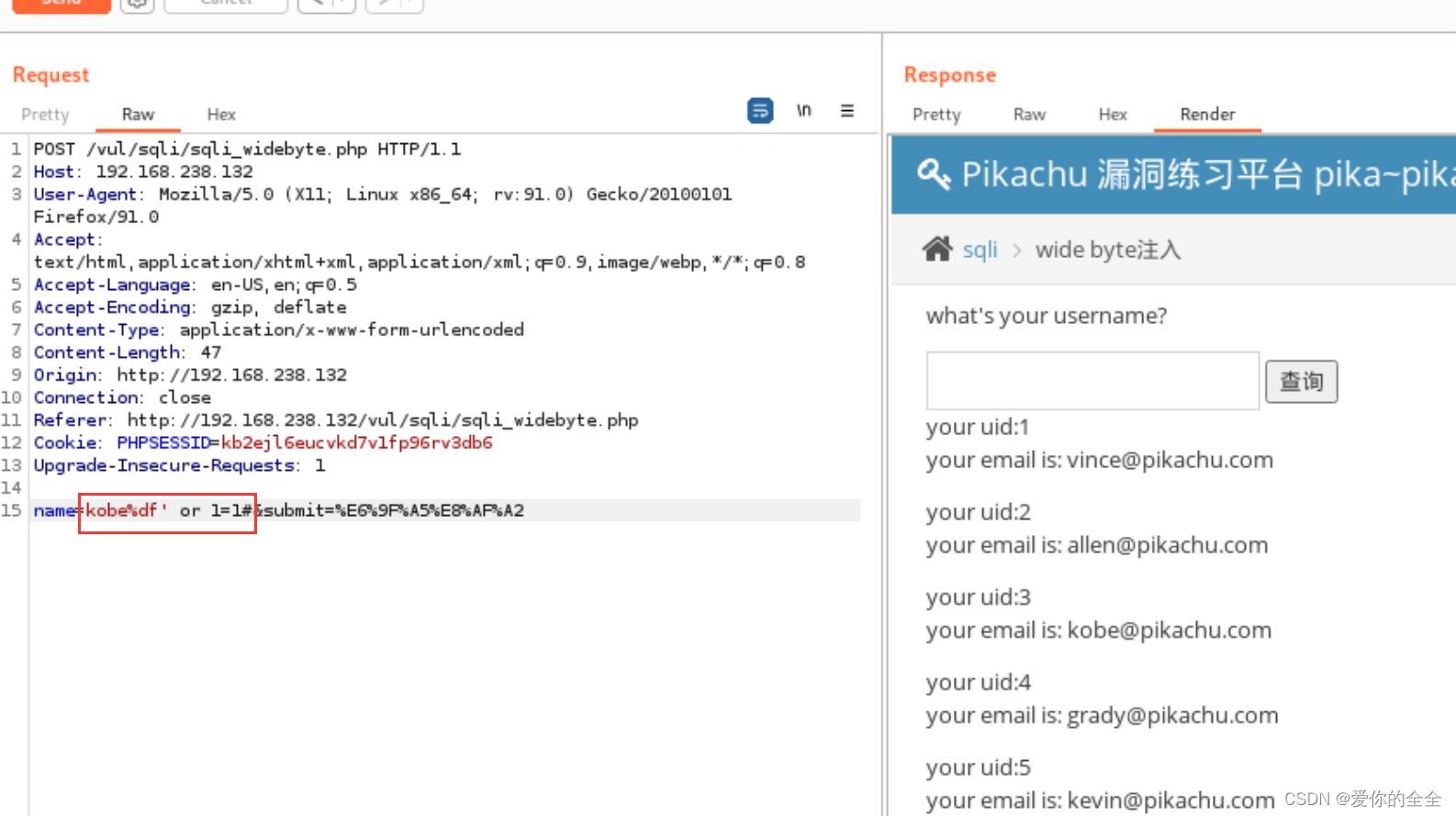Switch to Response Render tab
The width and height of the screenshot is (1456, 816).
pyautogui.click(x=1207, y=115)
